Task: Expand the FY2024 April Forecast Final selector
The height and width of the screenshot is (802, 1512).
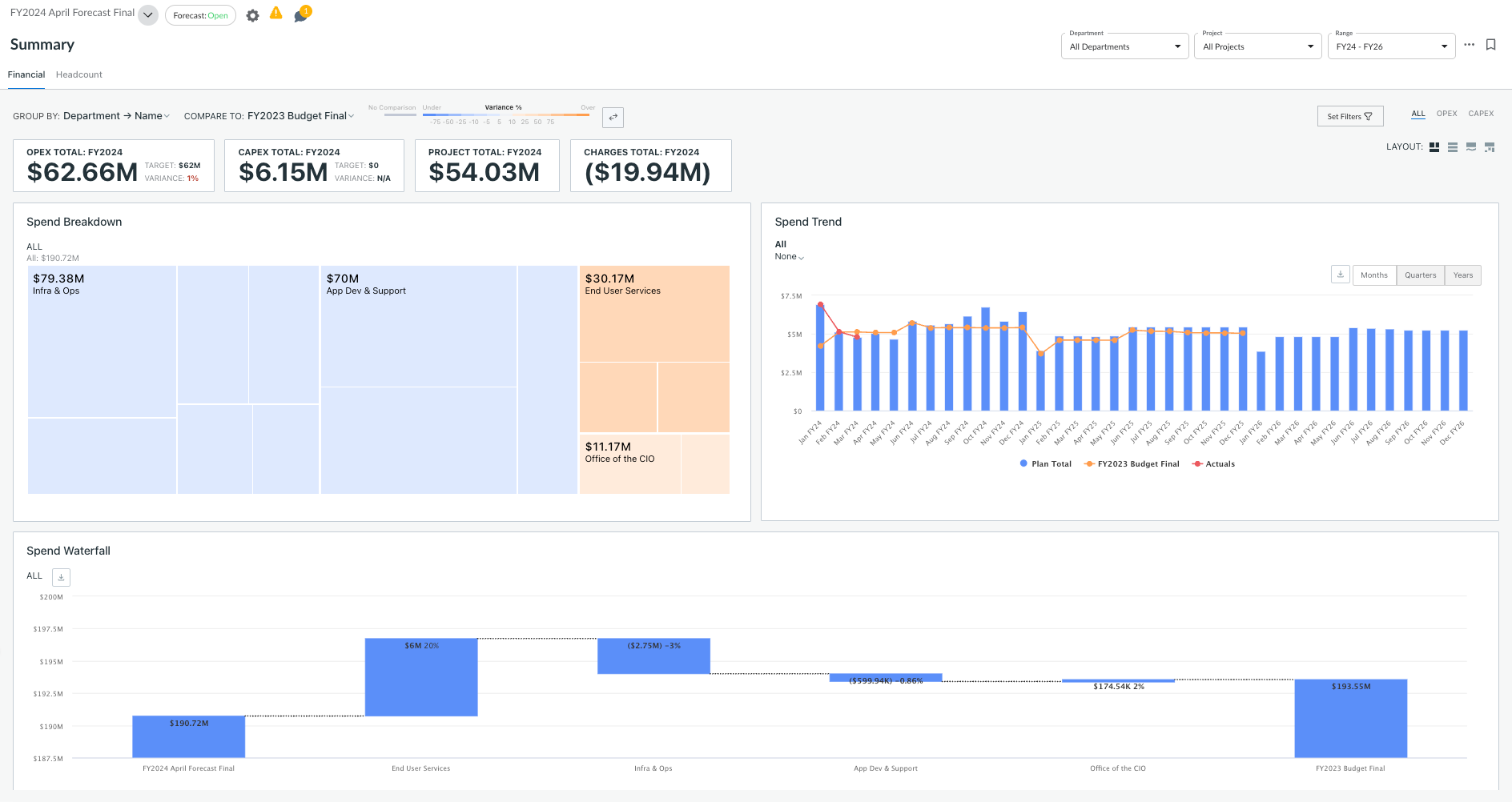Action: (x=148, y=15)
